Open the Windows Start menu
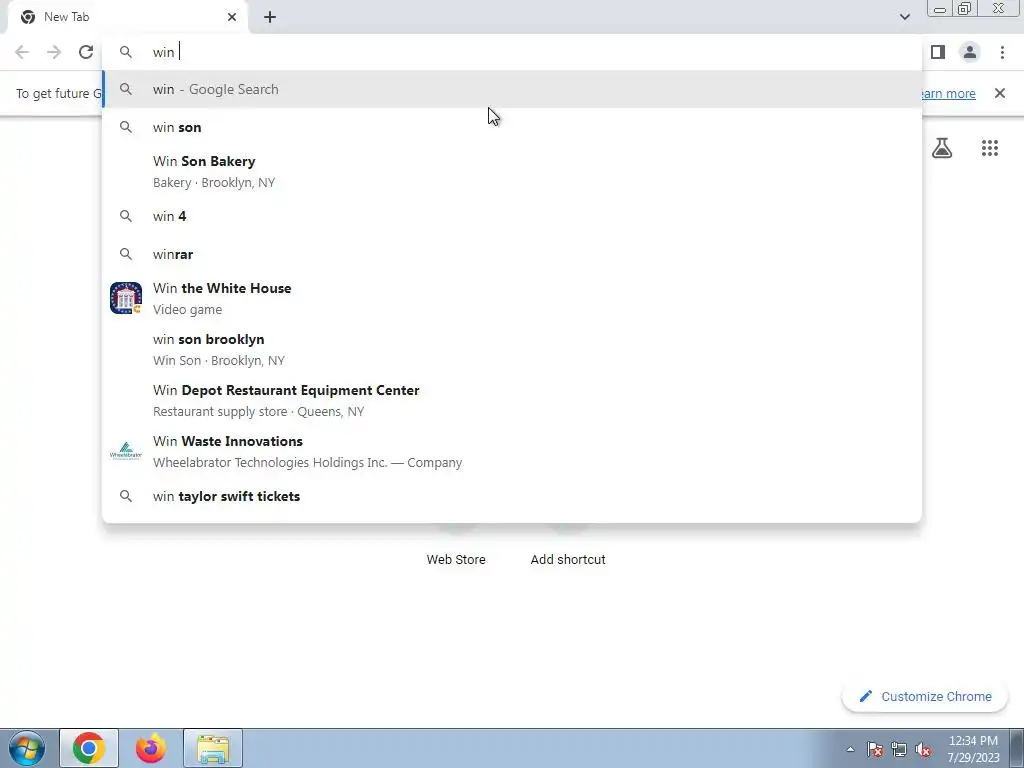The width and height of the screenshot is (1024, 768). click(x=27, y=748)
